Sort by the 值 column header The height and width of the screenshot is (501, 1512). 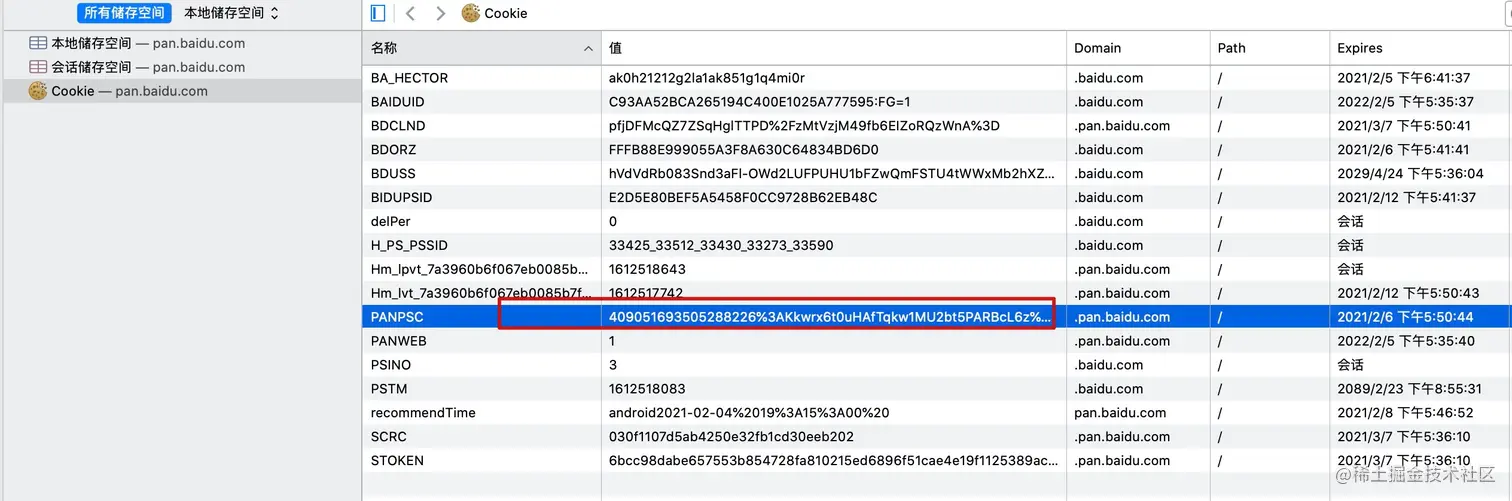pyautogui.click(x=834, y=48)
